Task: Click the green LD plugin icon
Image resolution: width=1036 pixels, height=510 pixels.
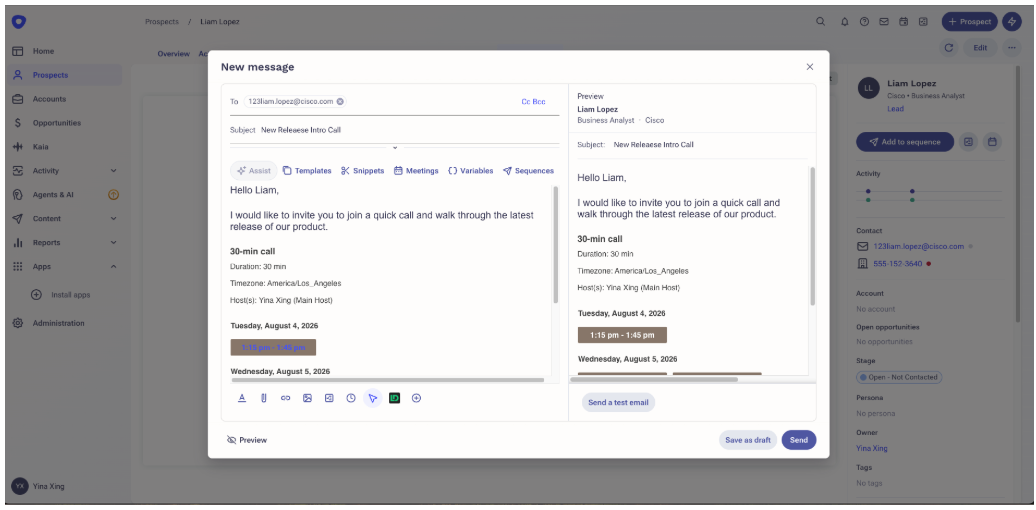Action: (x=394, y=398)
